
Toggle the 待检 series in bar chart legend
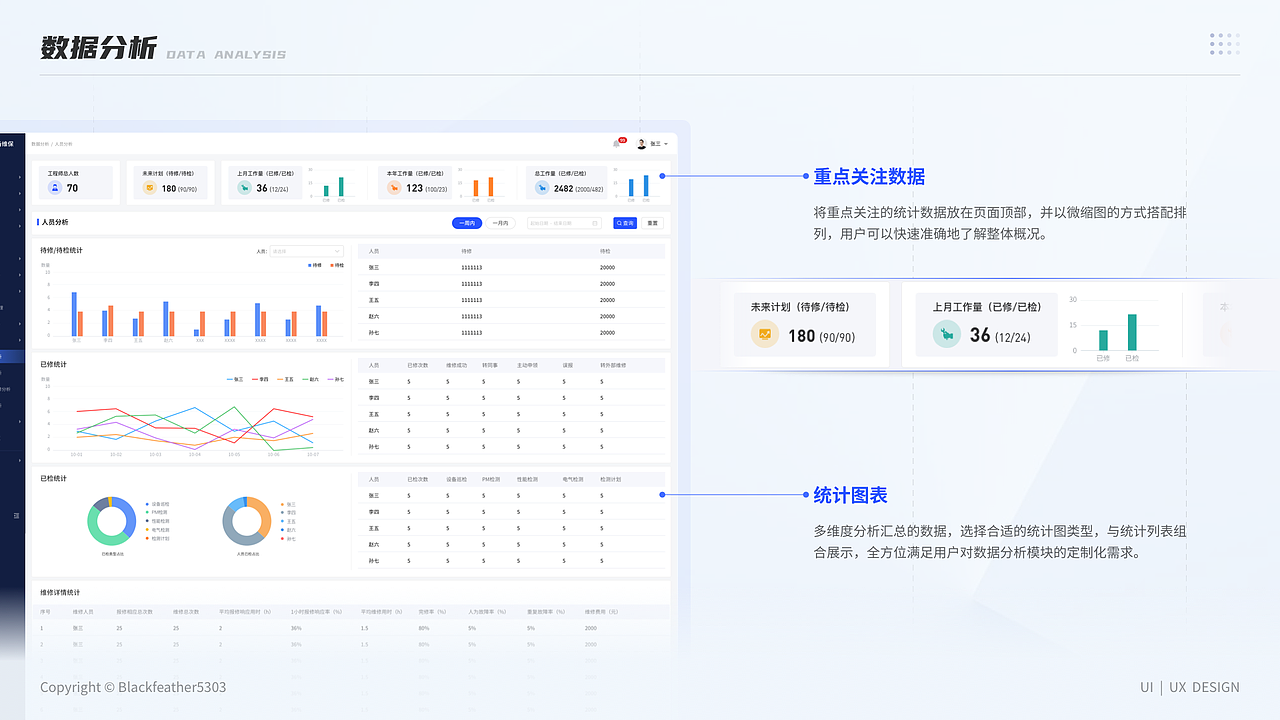pyautogui.click(x=337, y=265)
